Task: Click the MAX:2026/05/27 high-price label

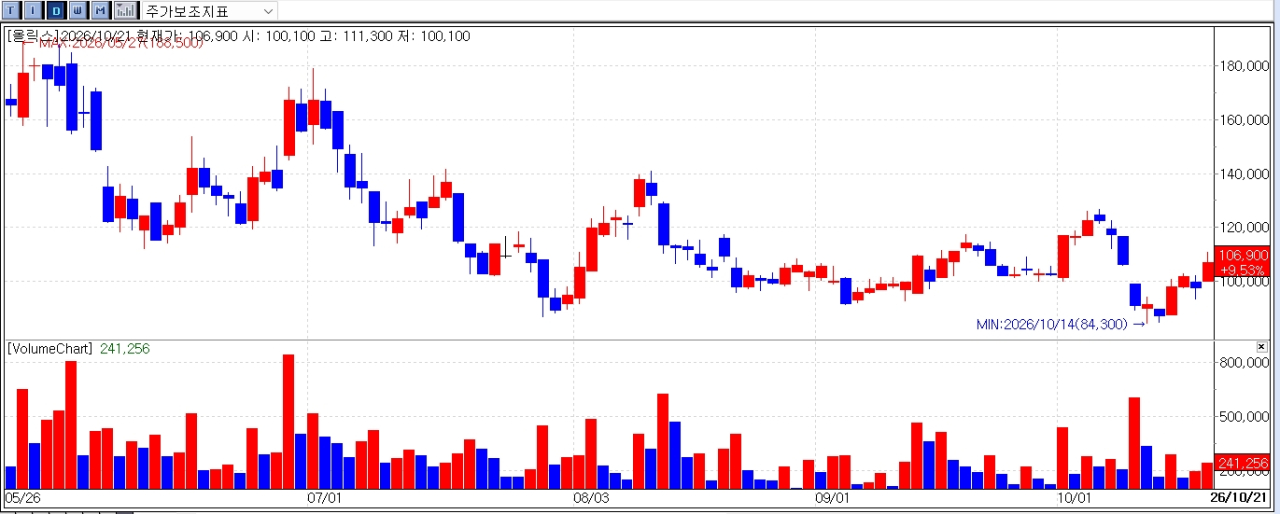Action: pos(121,44)
